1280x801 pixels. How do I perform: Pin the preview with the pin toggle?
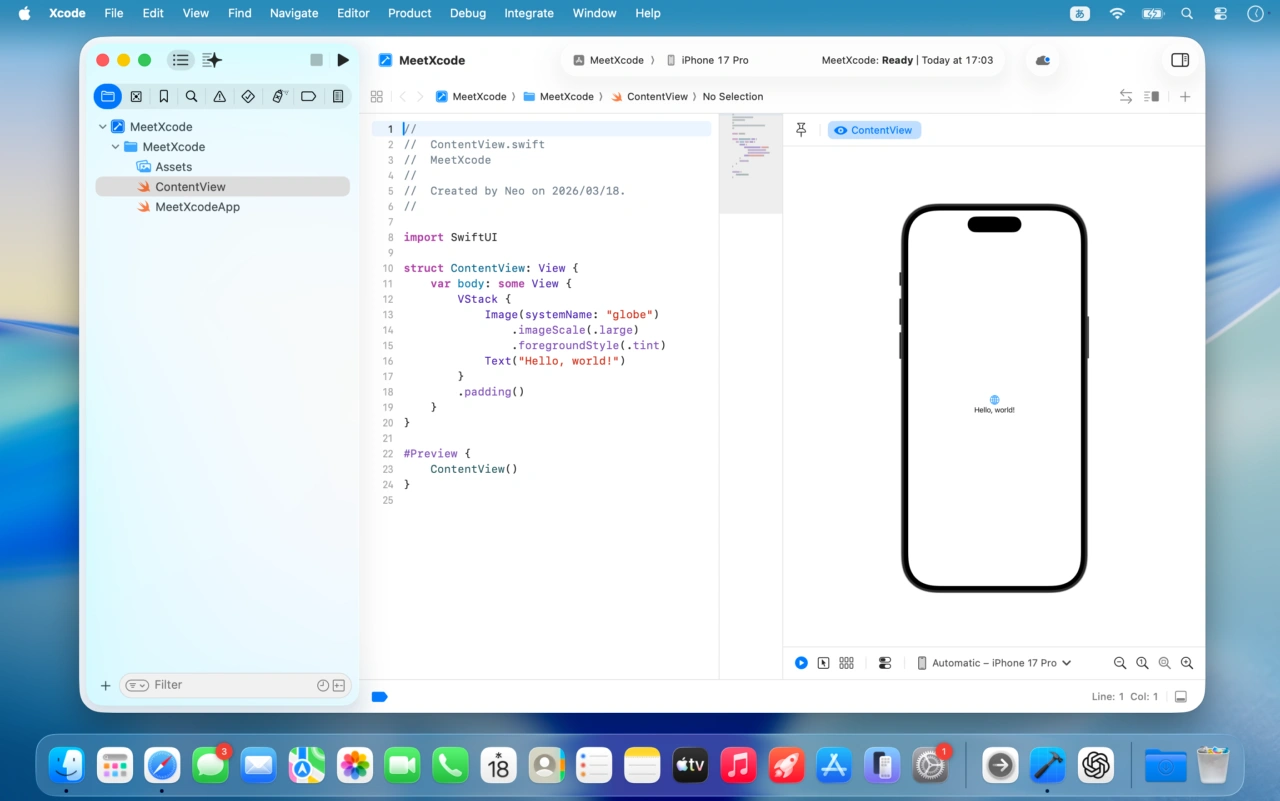800,129
